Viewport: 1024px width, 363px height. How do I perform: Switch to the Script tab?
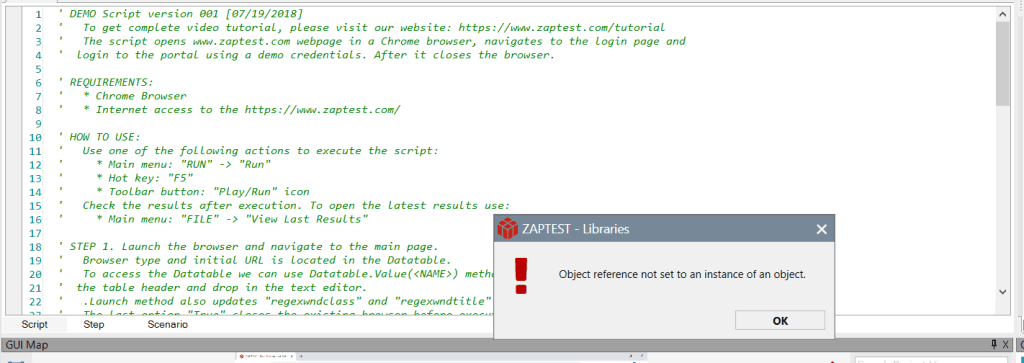coord(35,324)
